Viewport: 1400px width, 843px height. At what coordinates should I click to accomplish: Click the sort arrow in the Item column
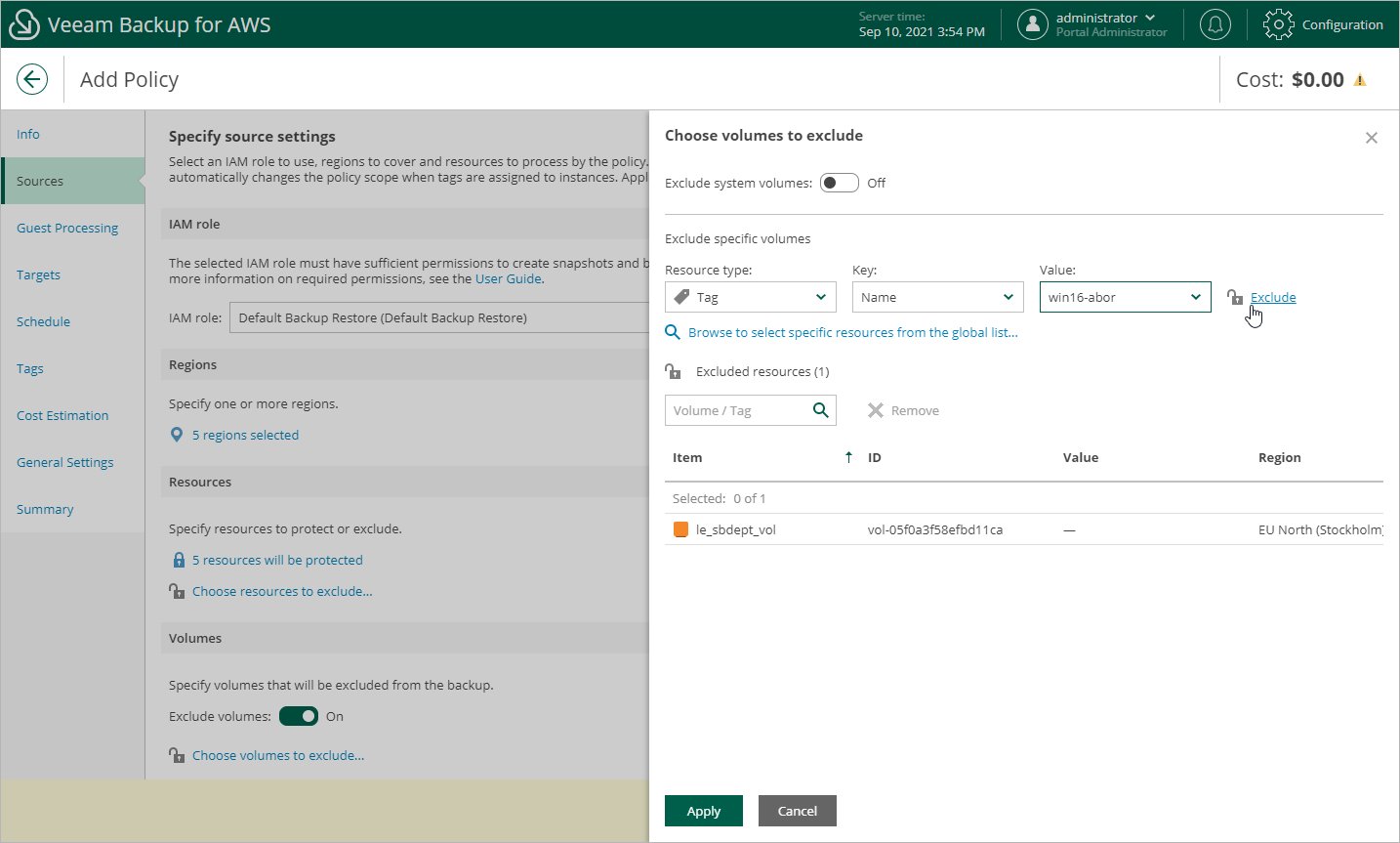coord(848,457)
